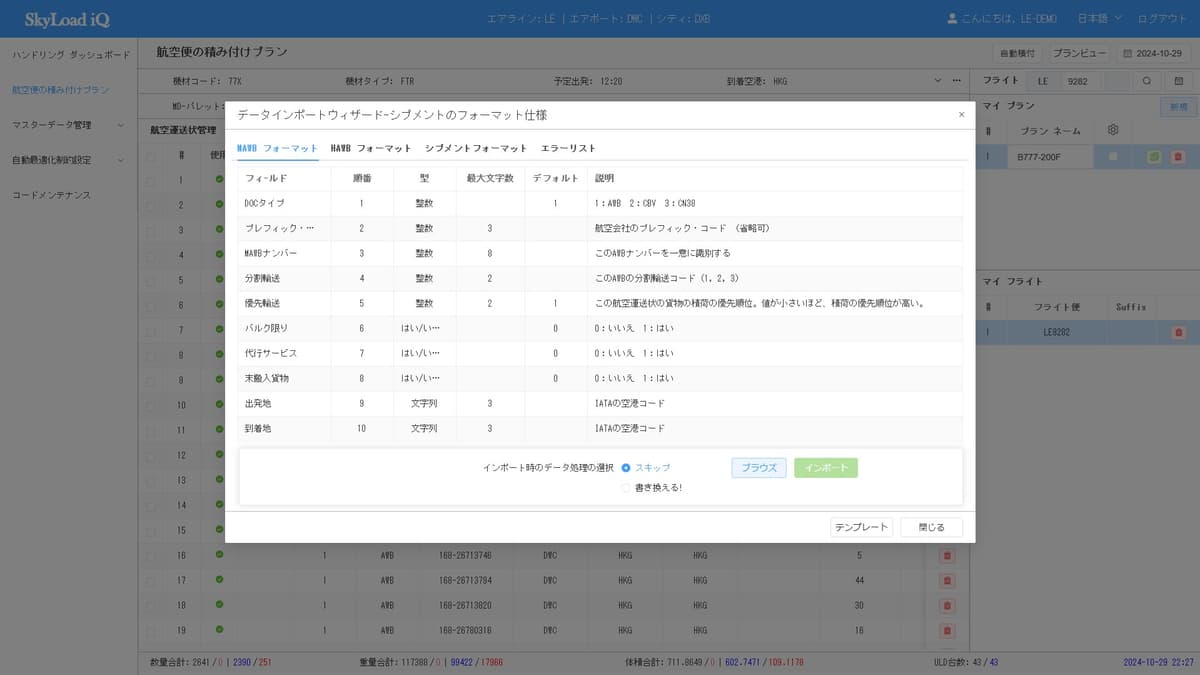Click red delete icon for row 18

tap(948, 605)
